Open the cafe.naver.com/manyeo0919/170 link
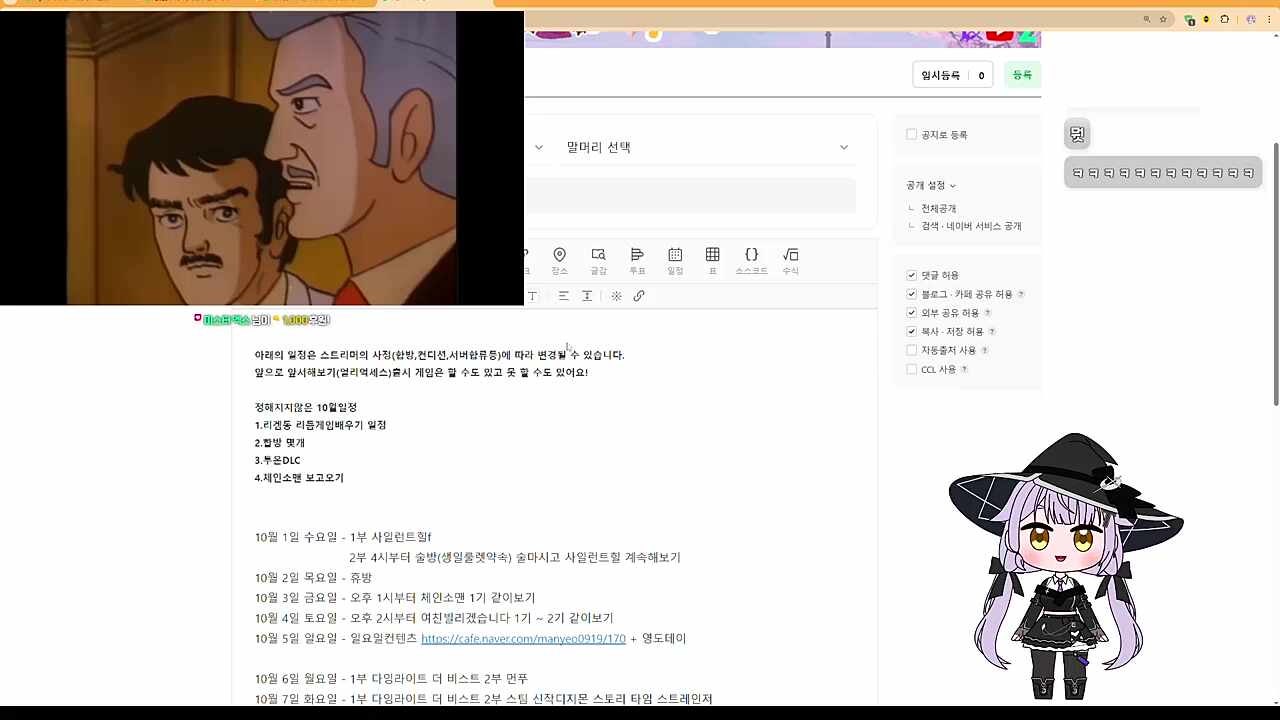This screenshot has height=720, width=1280. (x=523, y=638)
